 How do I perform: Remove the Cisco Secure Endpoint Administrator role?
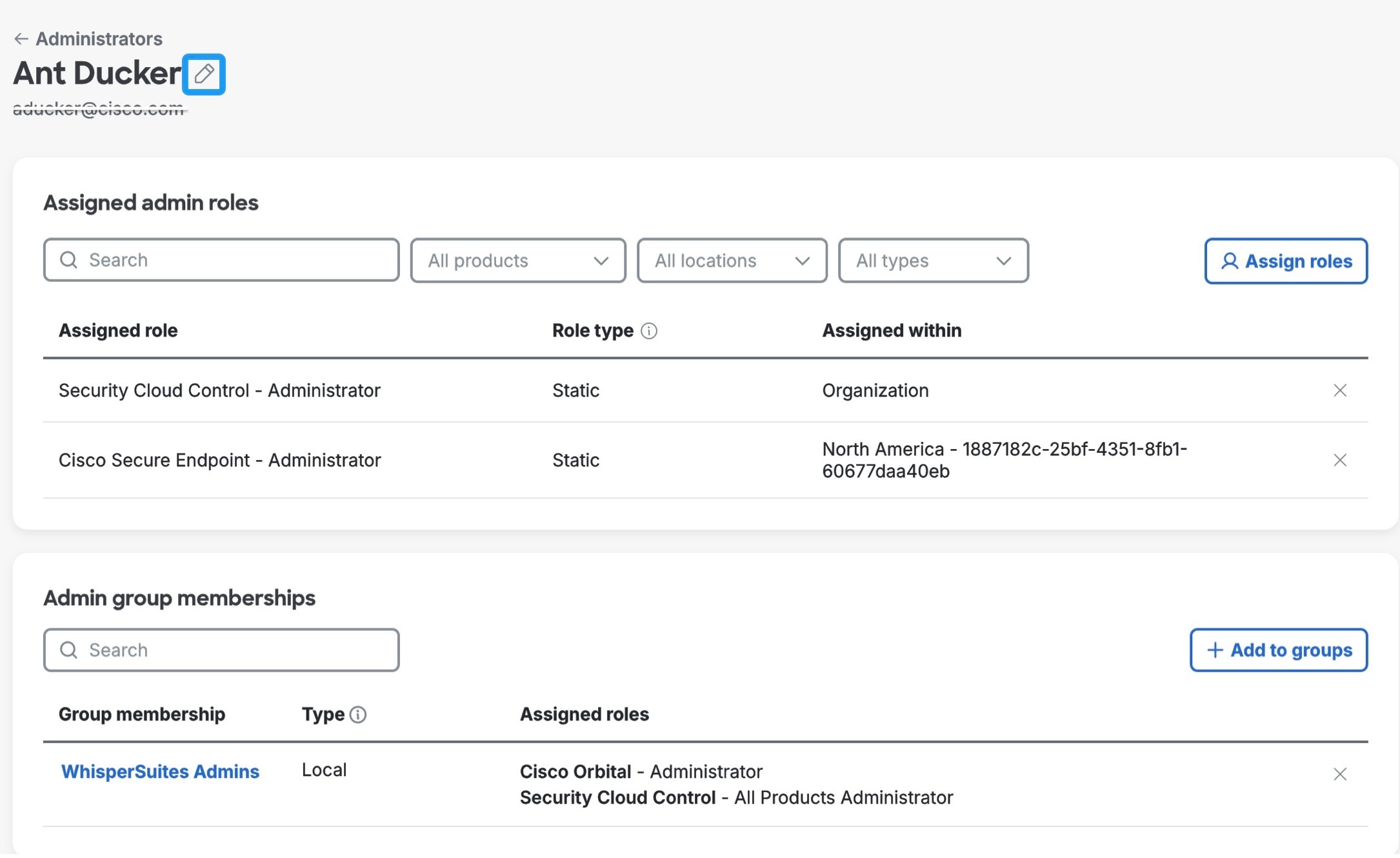click(1340, 460)
